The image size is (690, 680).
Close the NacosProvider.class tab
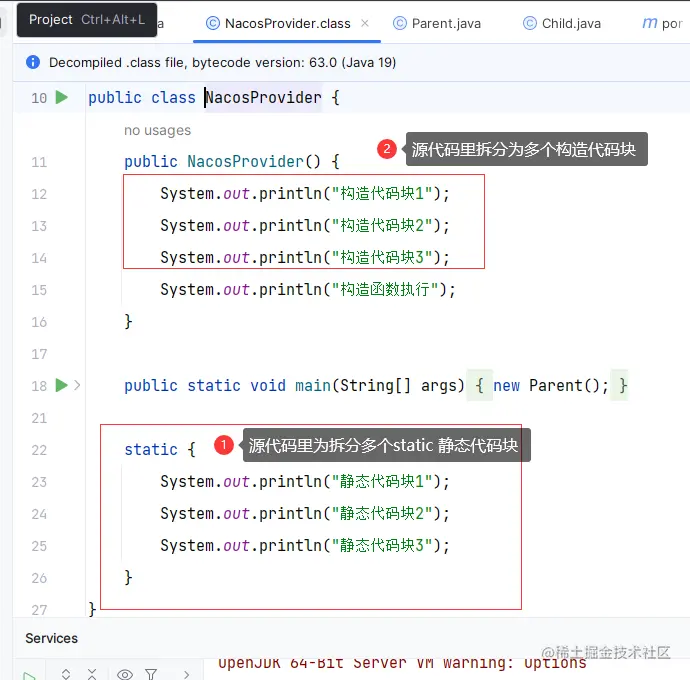365,23
